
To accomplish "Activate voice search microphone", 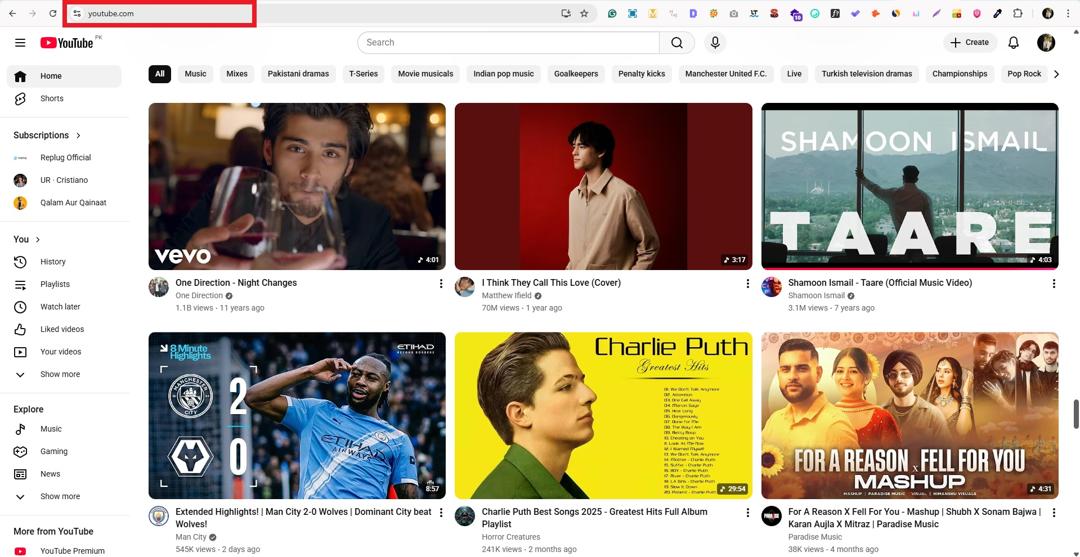I will tap(715, 43).
